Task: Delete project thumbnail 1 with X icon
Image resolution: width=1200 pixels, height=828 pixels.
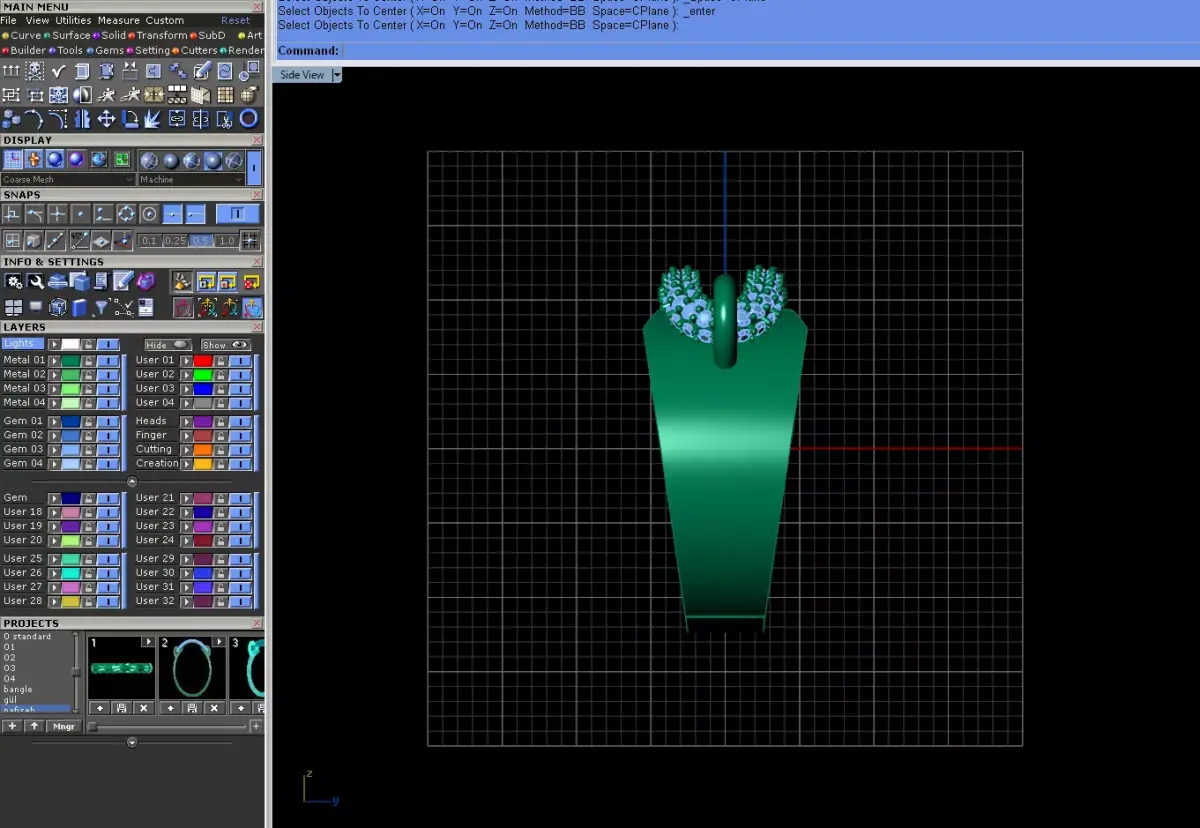Action: click(x=144, y=708)
